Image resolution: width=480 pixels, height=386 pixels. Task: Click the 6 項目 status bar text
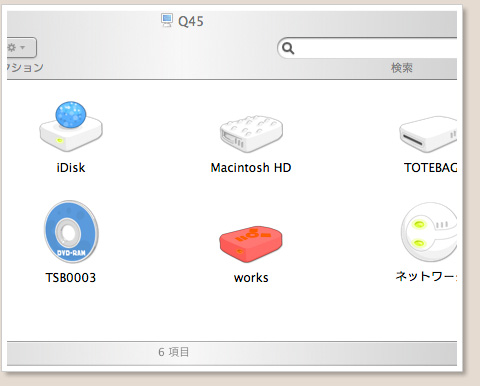[174, 352]
